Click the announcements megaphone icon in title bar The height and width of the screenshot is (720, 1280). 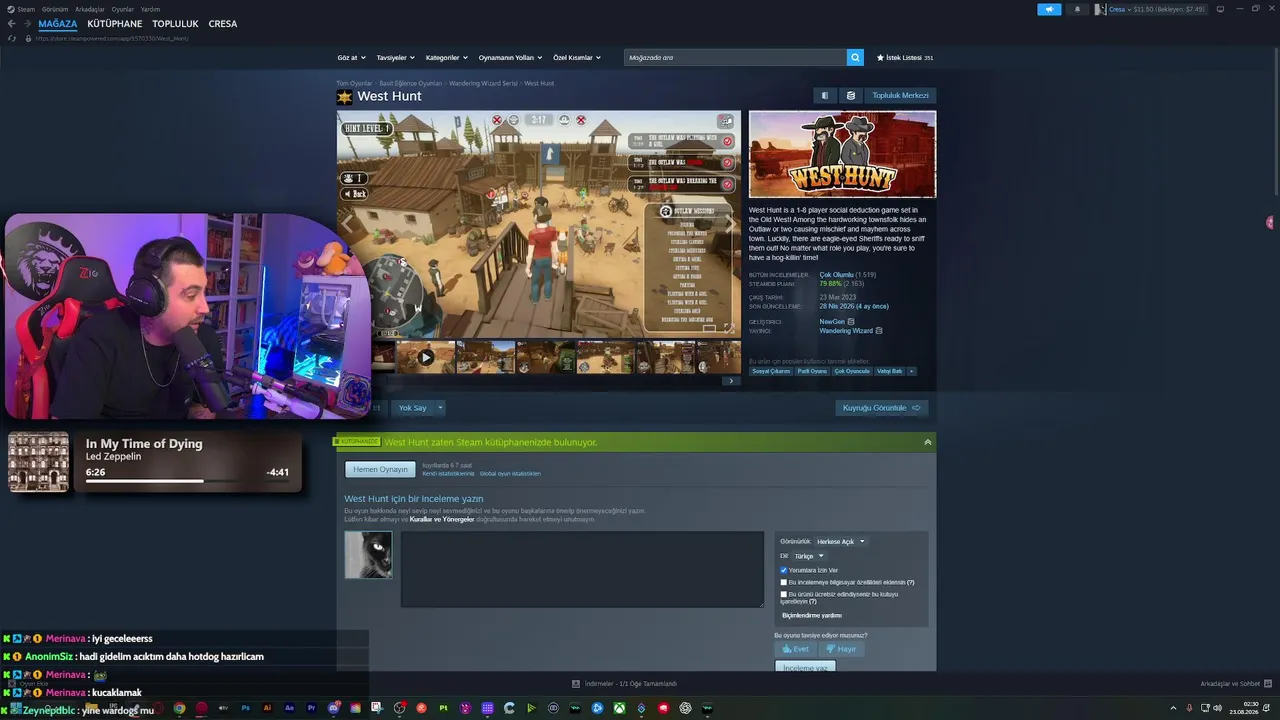coord(1049,9)
